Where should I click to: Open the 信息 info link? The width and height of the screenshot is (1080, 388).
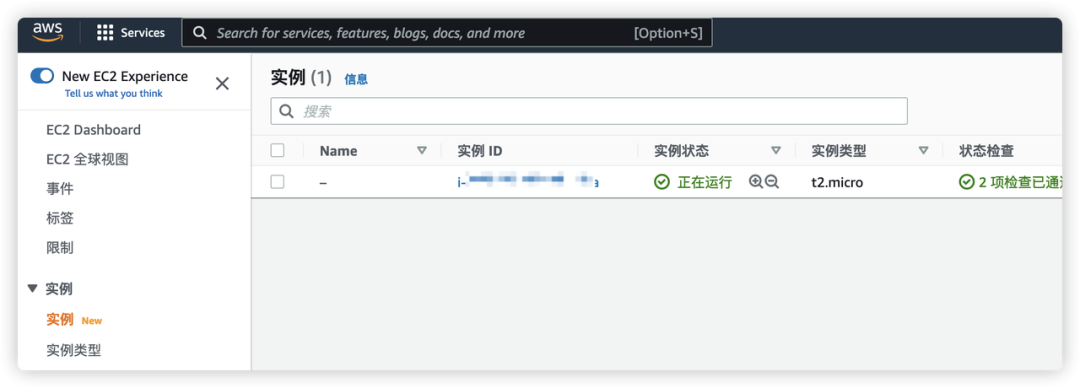point(356,79)
